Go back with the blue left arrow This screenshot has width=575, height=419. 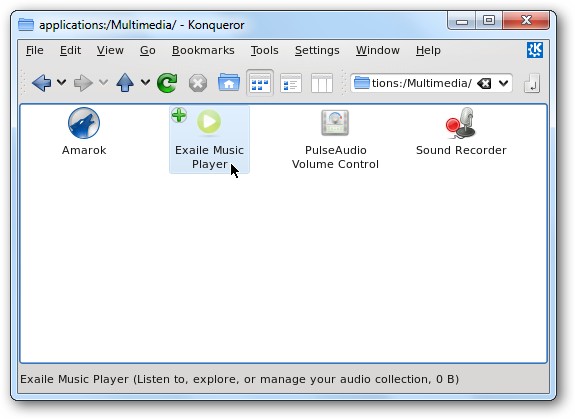pos(41,83)
